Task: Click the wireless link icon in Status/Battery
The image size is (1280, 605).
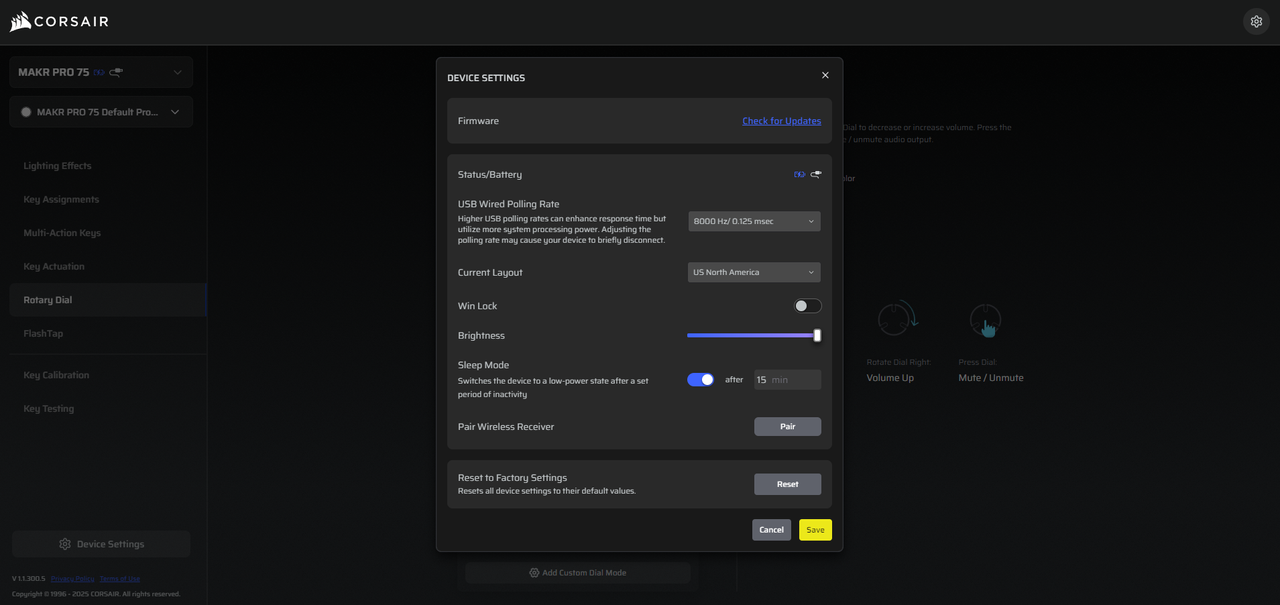Action: (799, 175)
